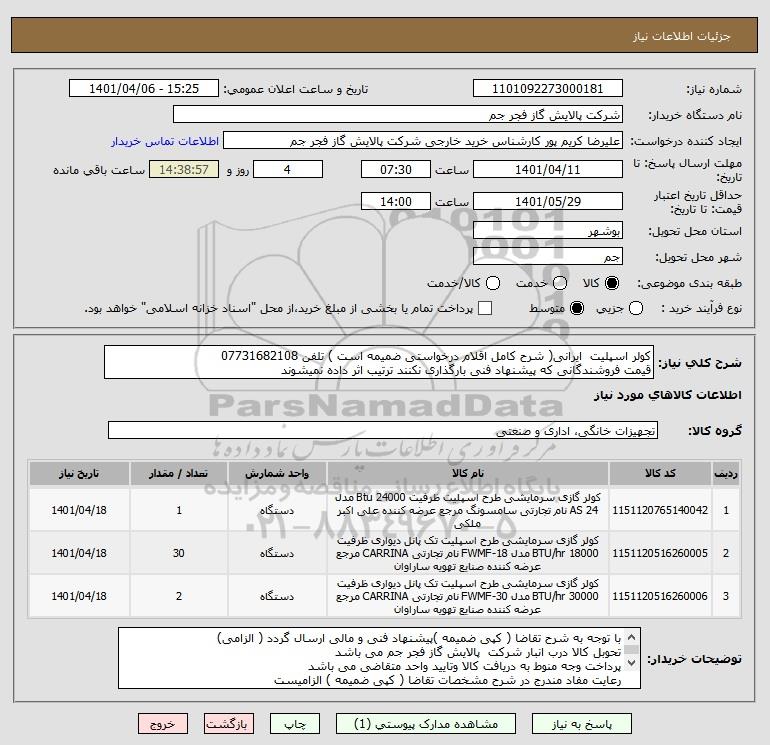Click the شماره نیاز field 1101092273000181
The image size is (770, 745).
[548, 88]
